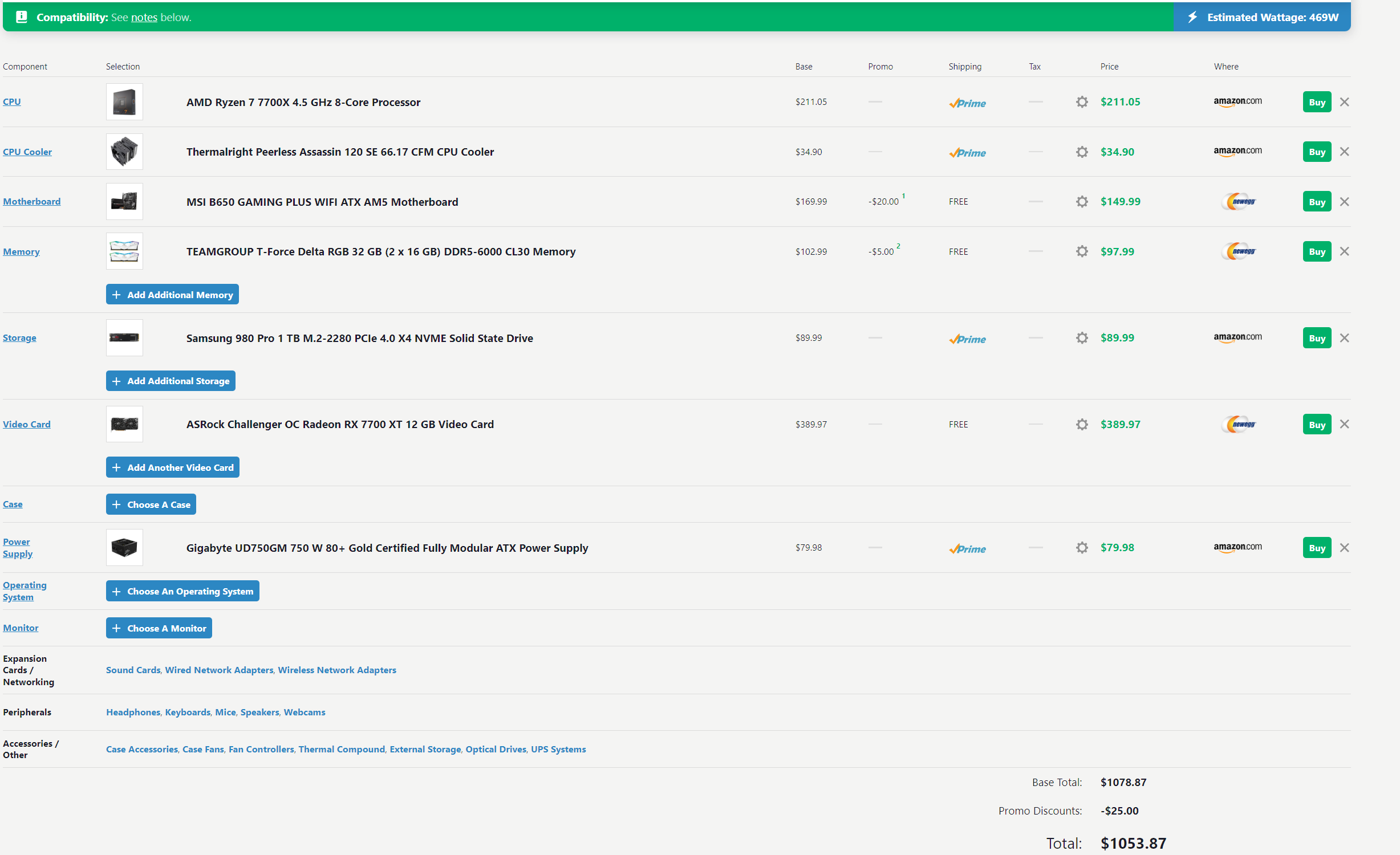1400x855 pixels.
Task: Click Choose A Case button
Action: tap(151, 504)
